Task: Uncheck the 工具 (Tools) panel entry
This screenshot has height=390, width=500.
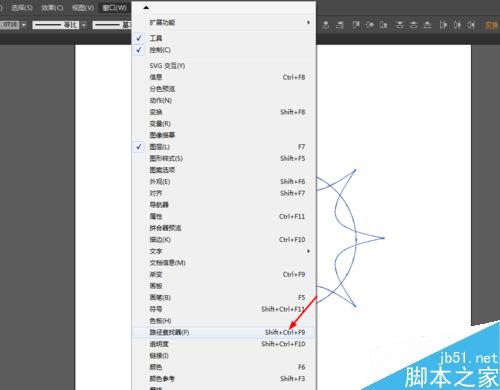Action: (x=224, y=38)
